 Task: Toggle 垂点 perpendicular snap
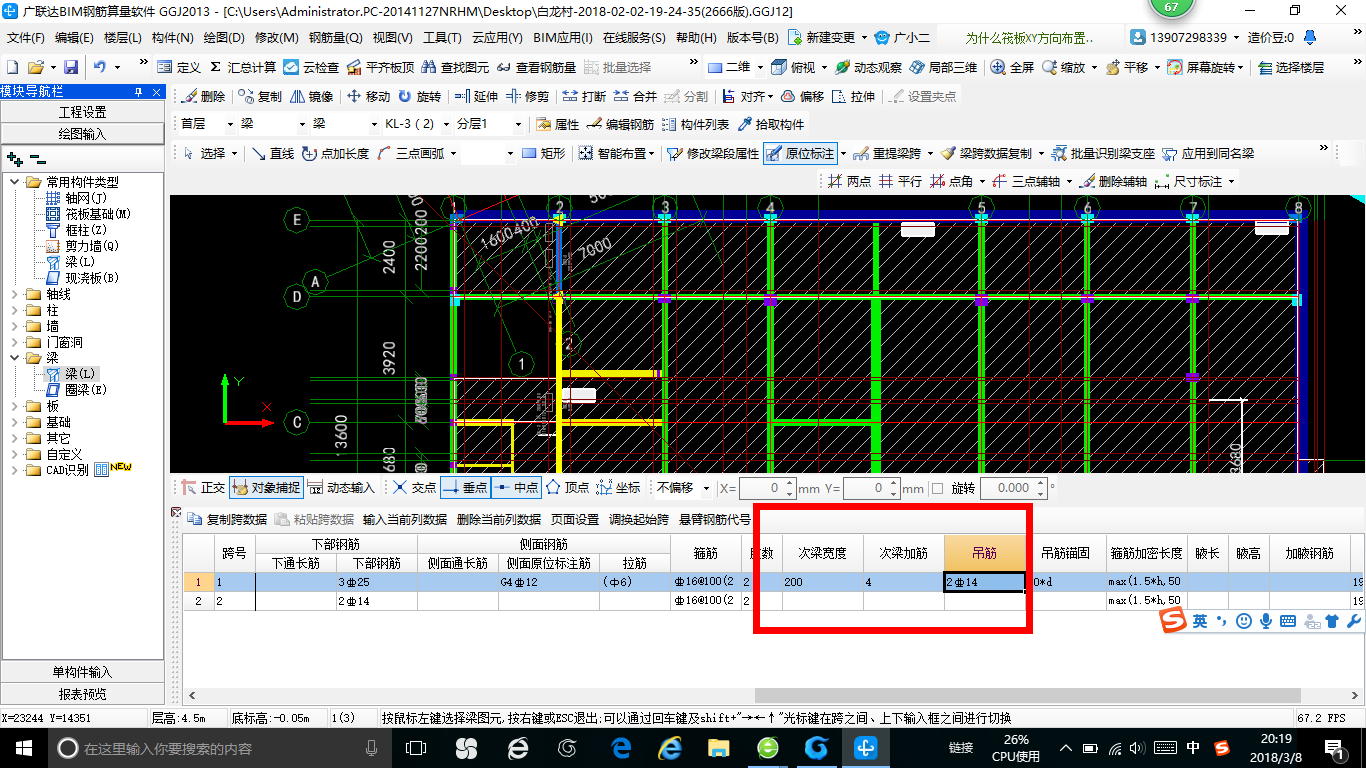pos(465,488)
